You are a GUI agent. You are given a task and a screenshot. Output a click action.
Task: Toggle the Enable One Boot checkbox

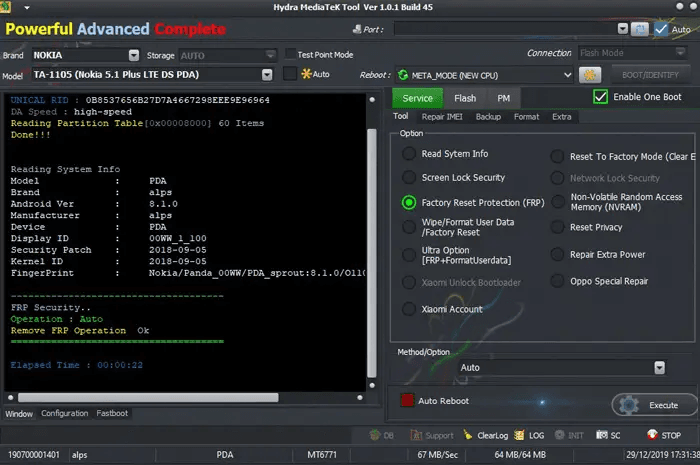[601, 97]
